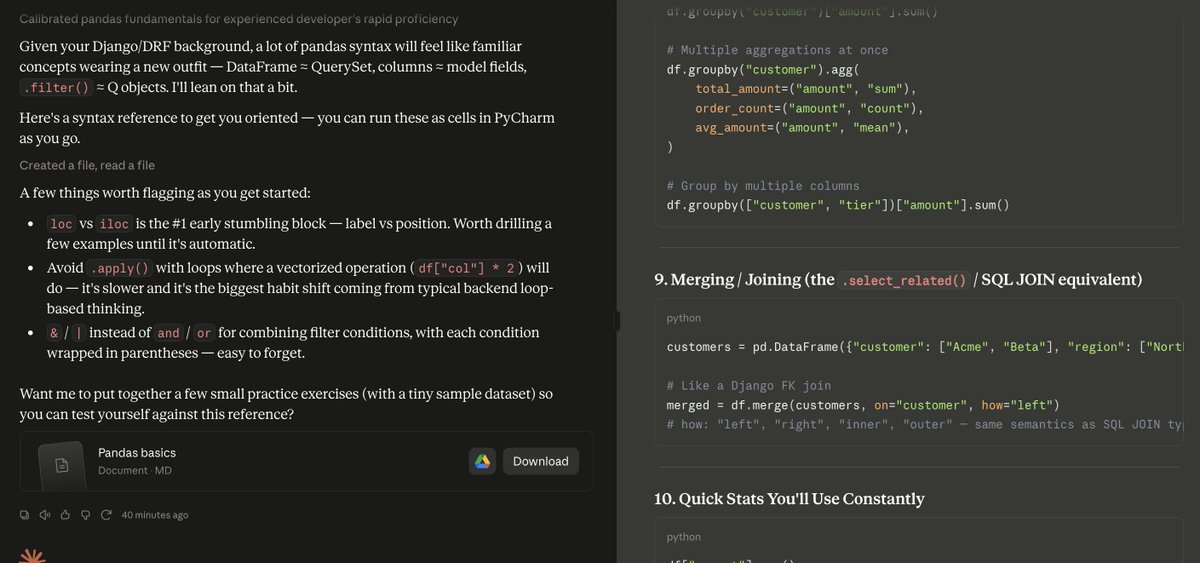The image size is (1200, 563).
Task: Copy the assistant response
Action: click(25, 515)
